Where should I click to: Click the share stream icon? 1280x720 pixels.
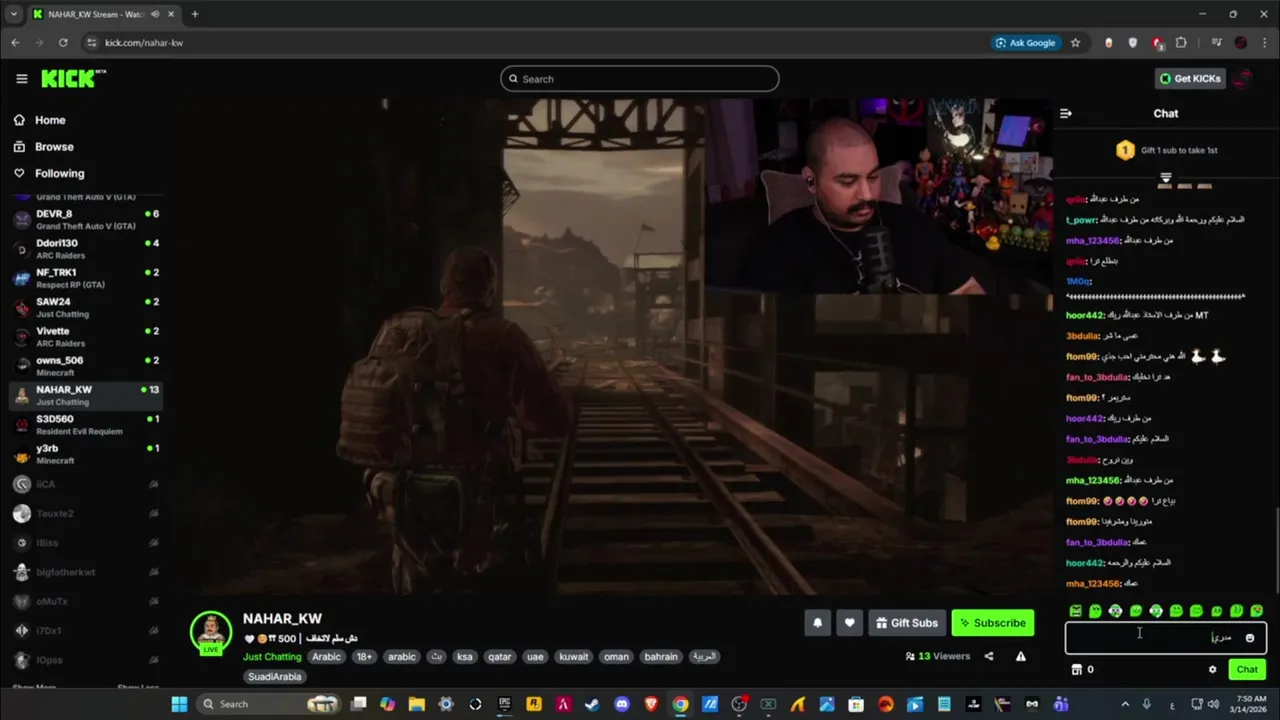click(989, 656)
